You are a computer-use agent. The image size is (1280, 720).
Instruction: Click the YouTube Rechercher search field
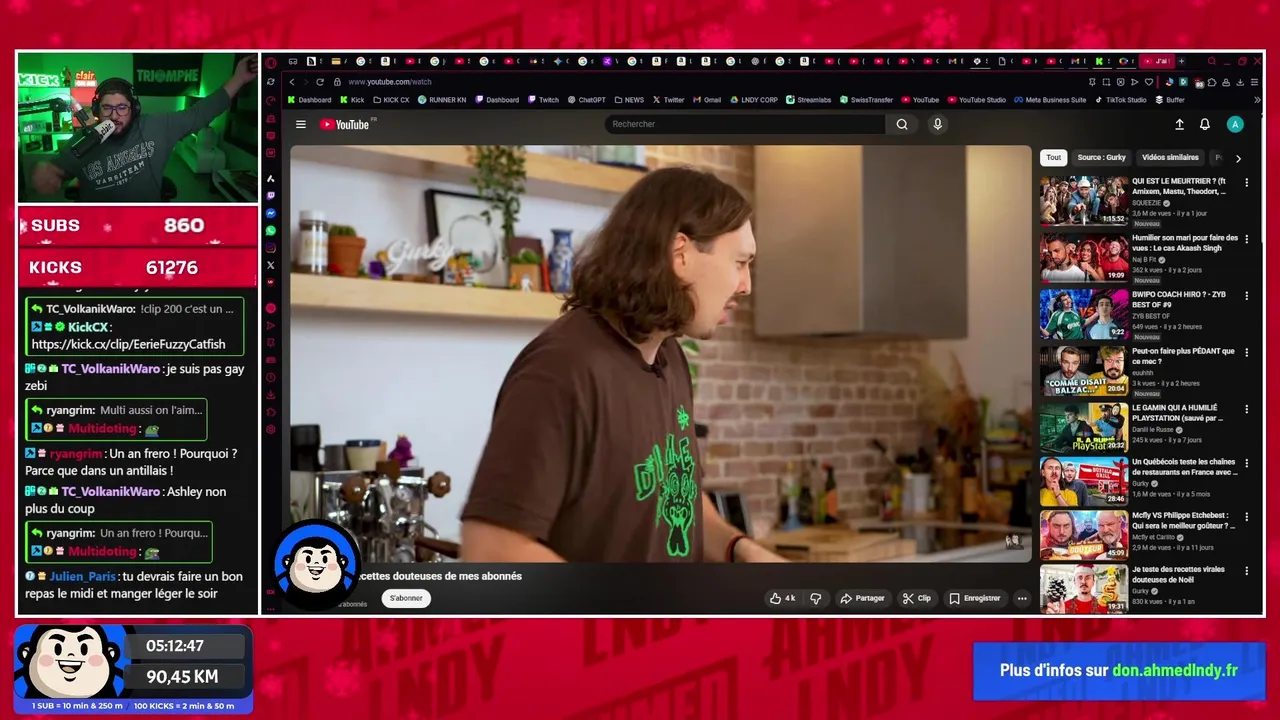(745, 124)
